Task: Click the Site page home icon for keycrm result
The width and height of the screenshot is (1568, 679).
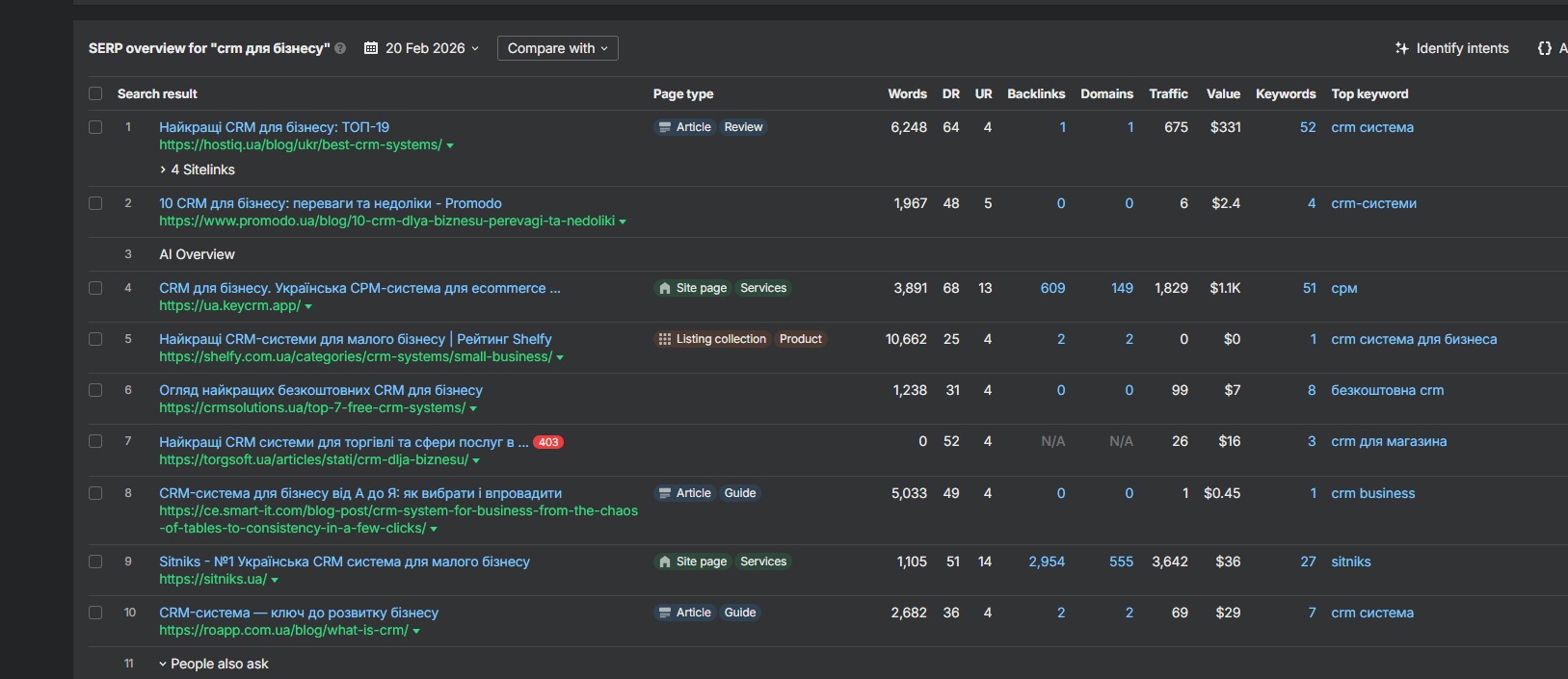Action: (665, 288)
